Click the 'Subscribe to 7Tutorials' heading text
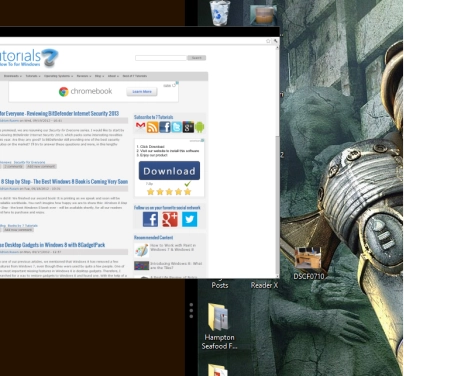The height and width of the screenshot is (376, 468). 153,117
